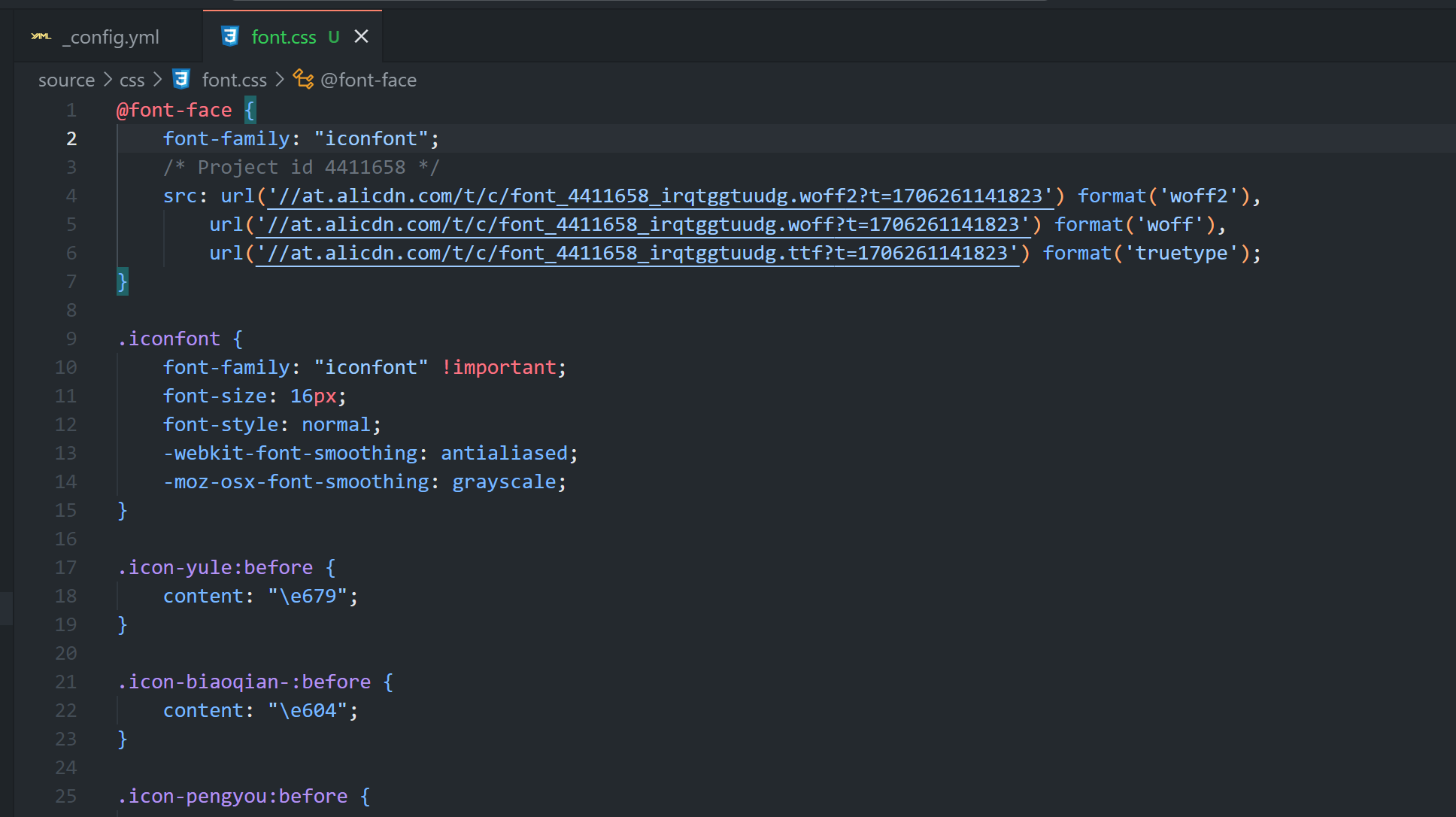The image size is (1456, 817).
Task: Click line number 1 in the gutter
Action: pos(71,110)
